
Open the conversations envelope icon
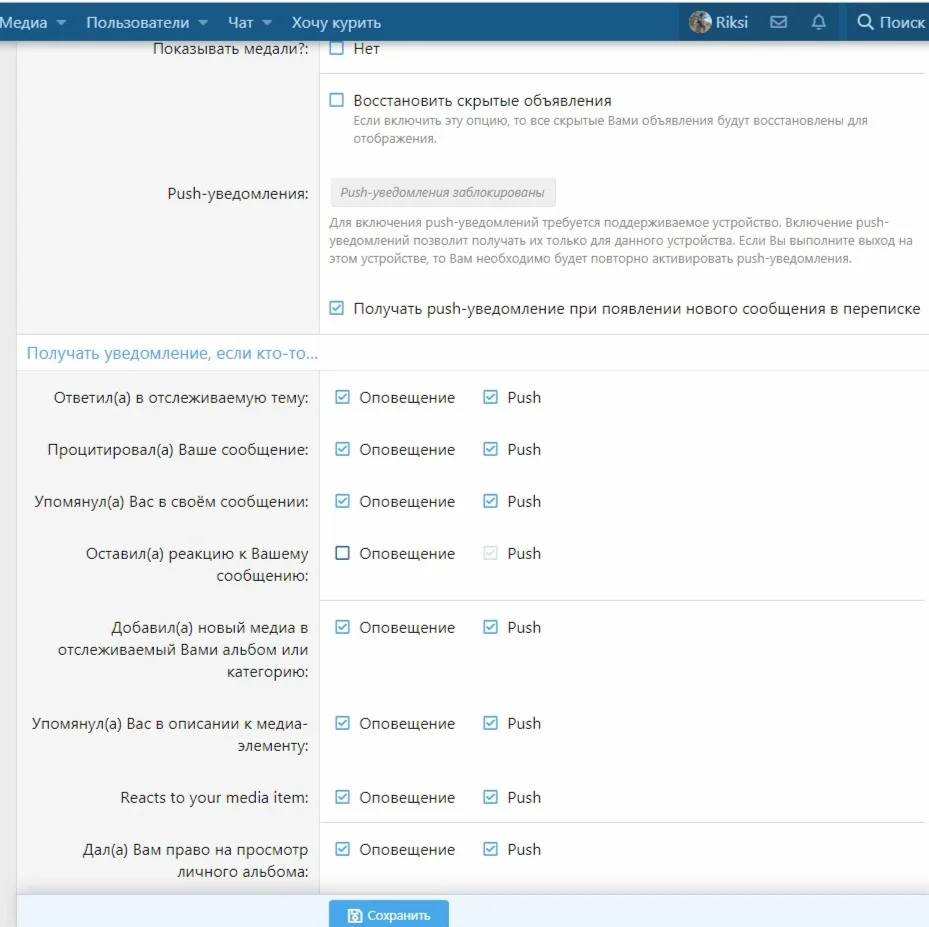779,22
